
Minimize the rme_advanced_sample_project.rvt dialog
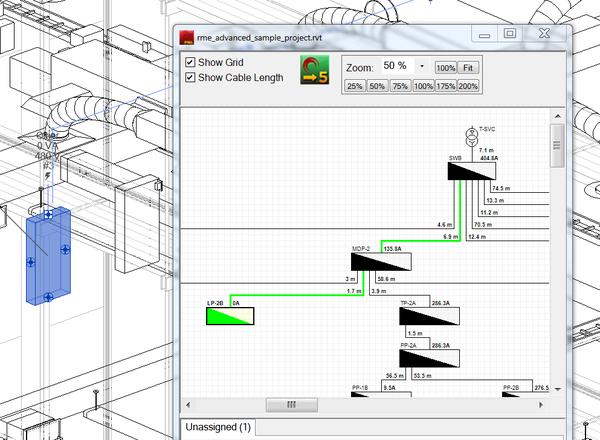[x=484, y=34]
